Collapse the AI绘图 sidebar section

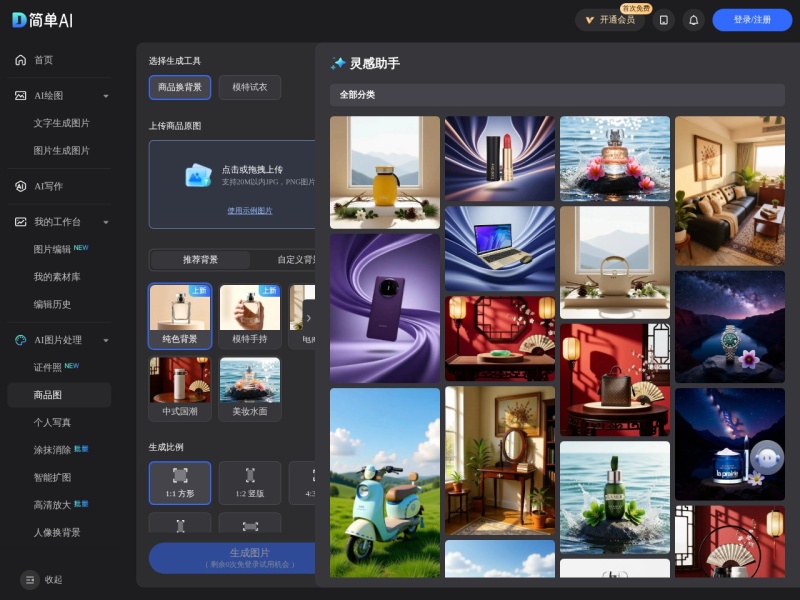pos(106,96)
